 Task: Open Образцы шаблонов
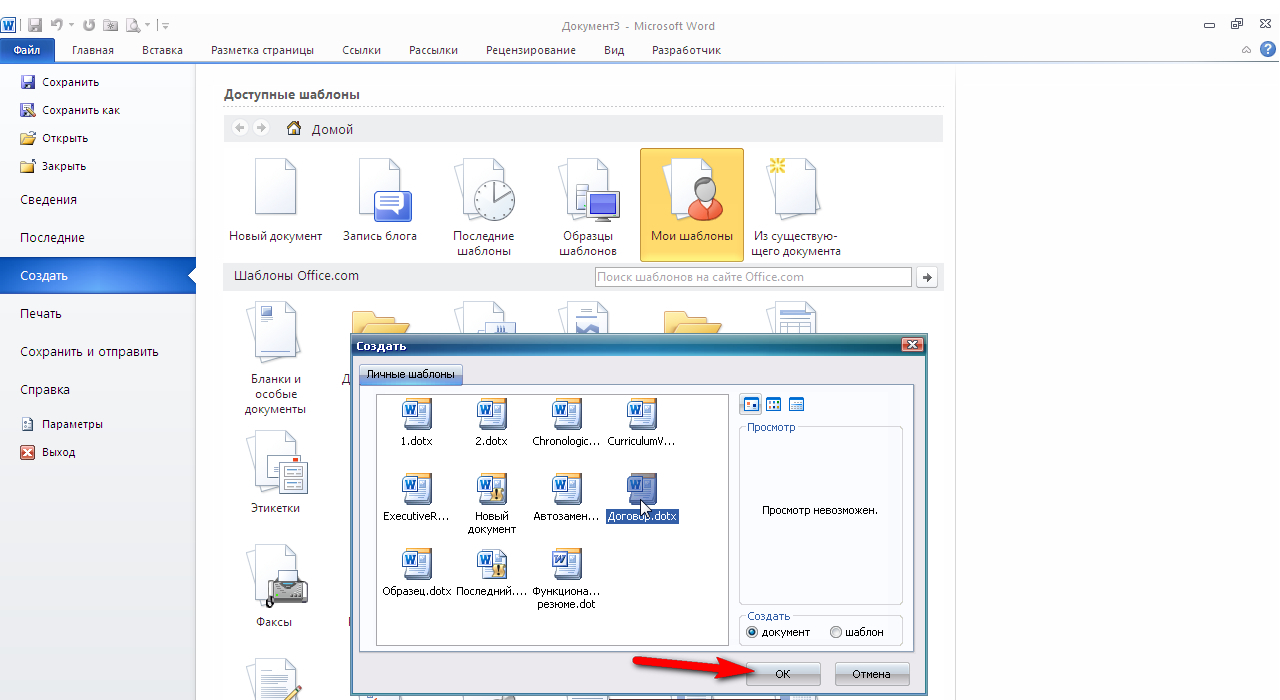click(589, 205)
